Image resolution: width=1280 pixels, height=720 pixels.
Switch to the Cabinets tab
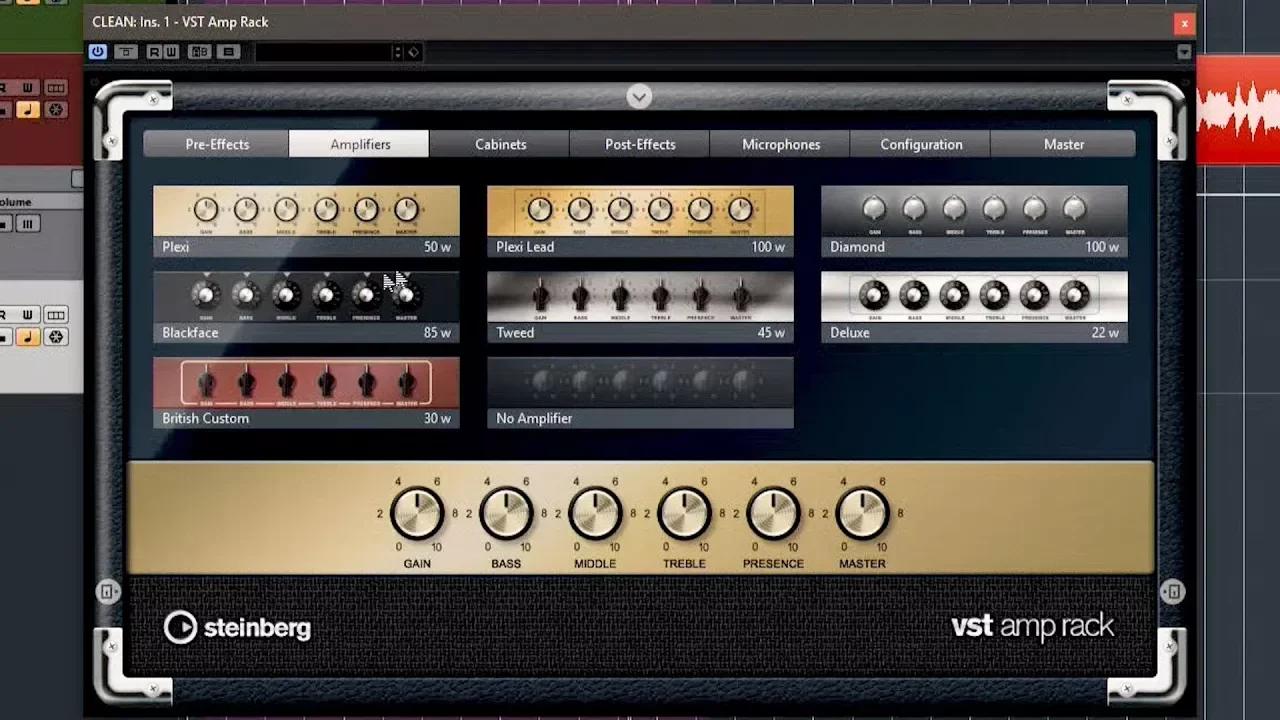coord(499,144)
